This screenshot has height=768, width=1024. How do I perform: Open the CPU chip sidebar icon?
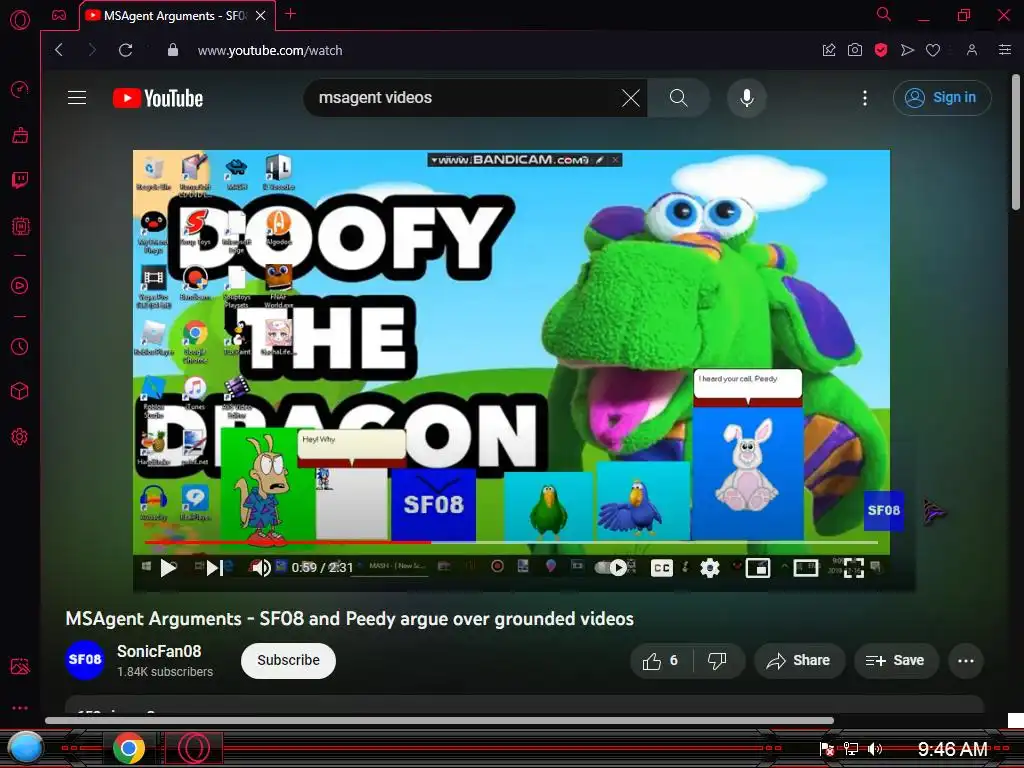pyautogui.click(x=20, y=226)
